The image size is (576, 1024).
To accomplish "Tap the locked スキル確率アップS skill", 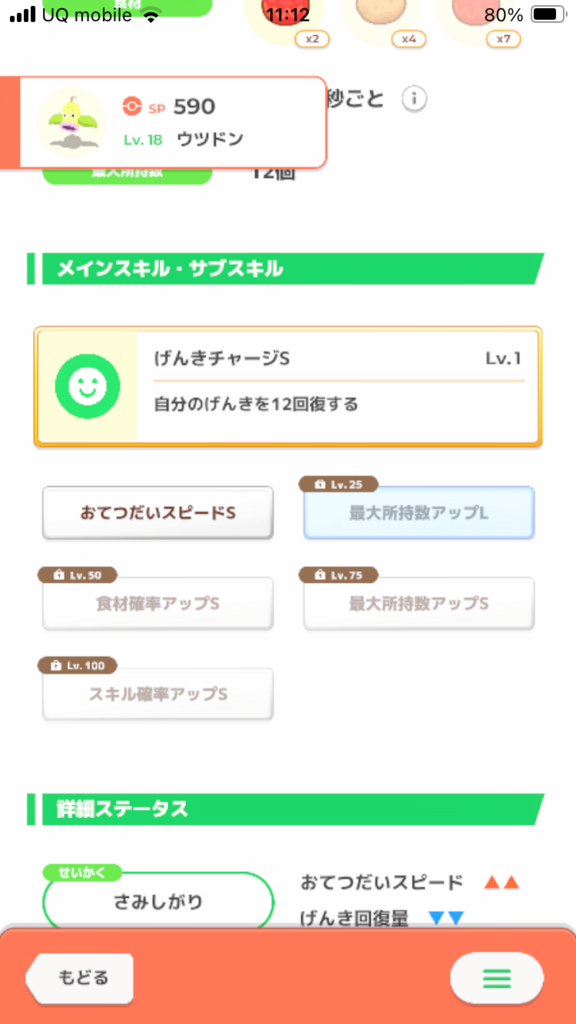I will coord(158,694).
